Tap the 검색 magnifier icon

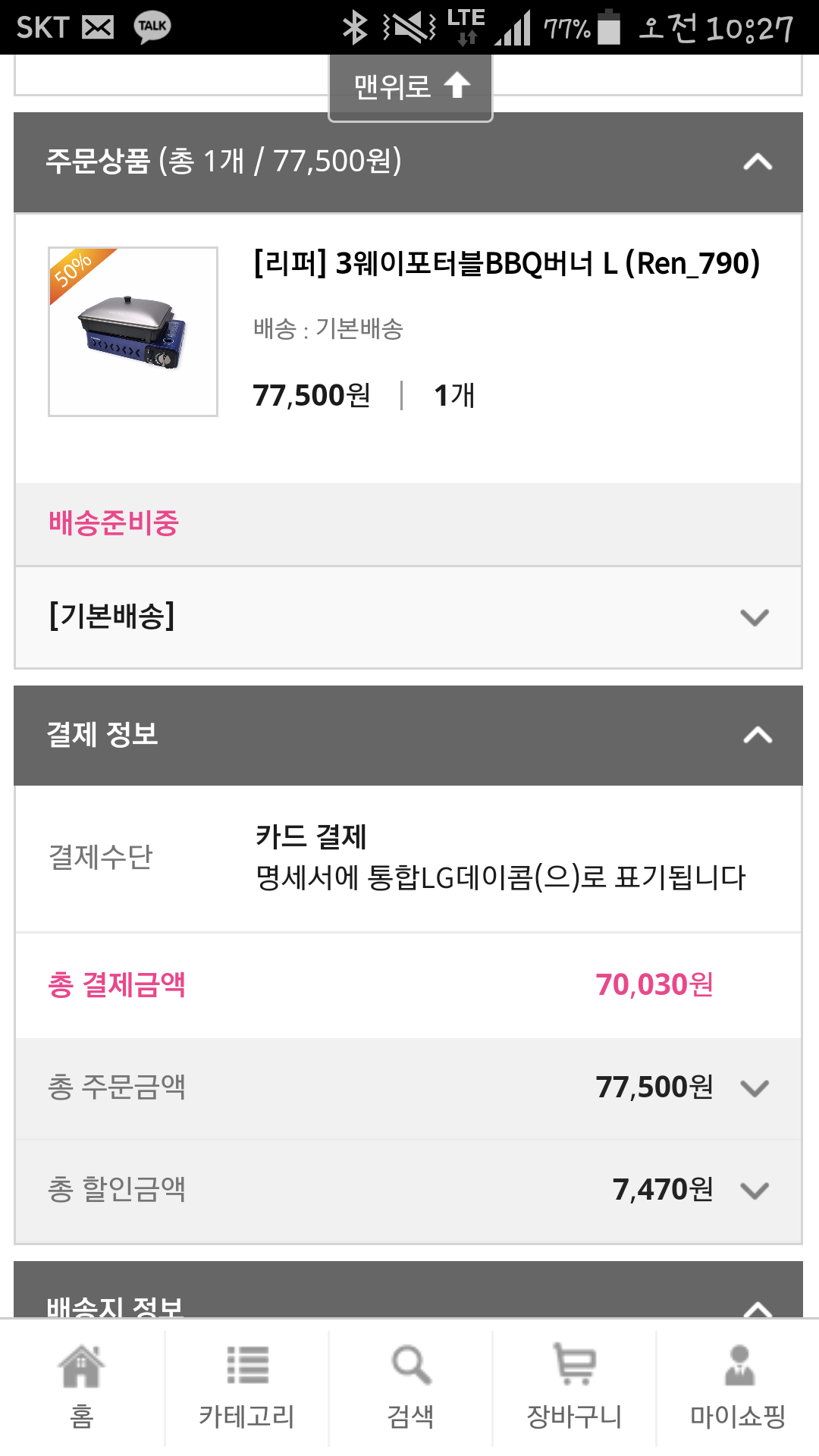point(411,1365)
